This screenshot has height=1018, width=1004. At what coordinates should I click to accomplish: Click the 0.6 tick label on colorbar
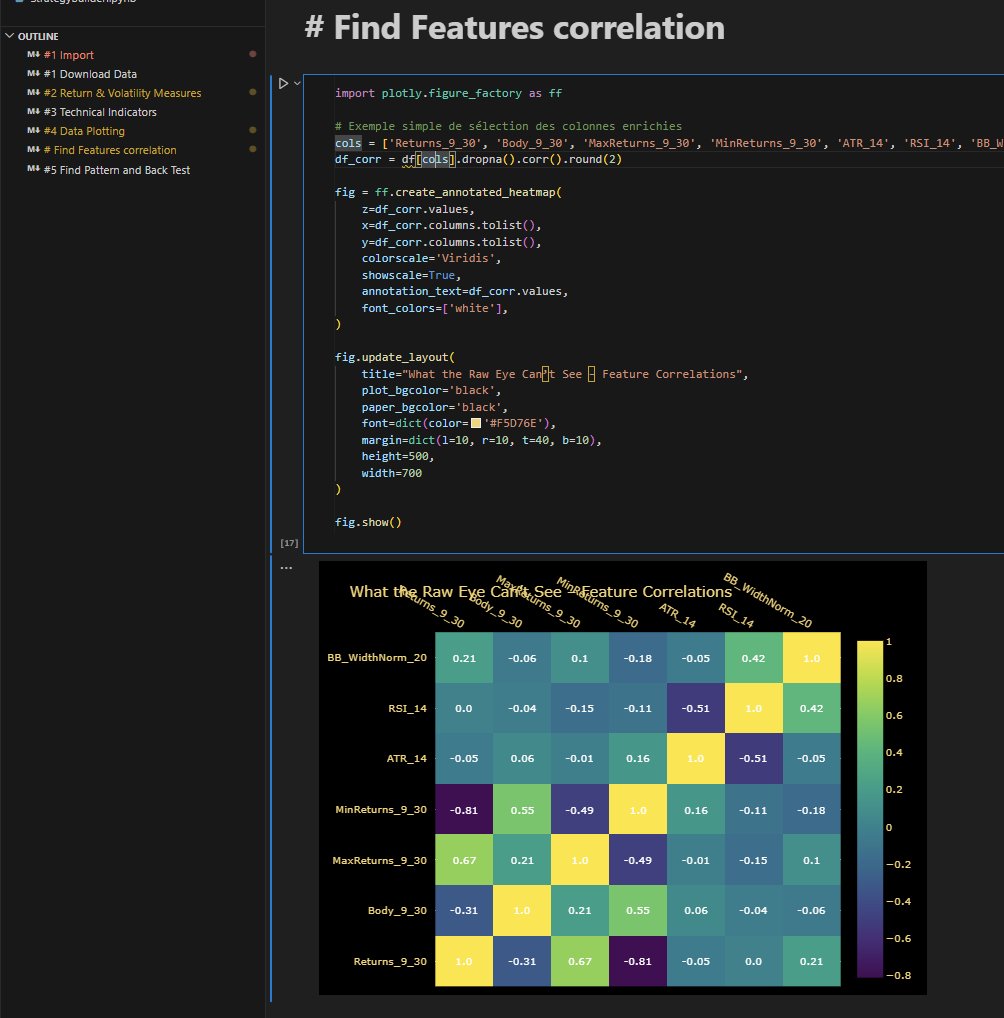(x=894, y=715)
